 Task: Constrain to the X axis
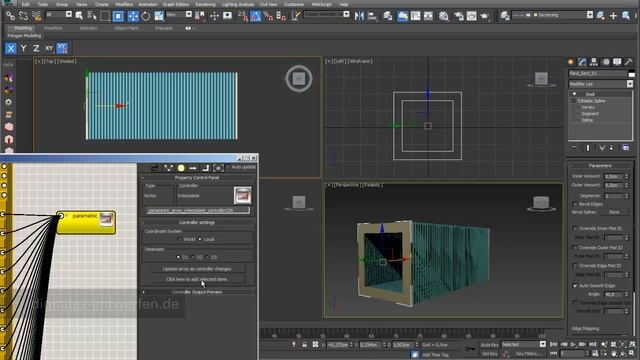[x=11, y=48]
